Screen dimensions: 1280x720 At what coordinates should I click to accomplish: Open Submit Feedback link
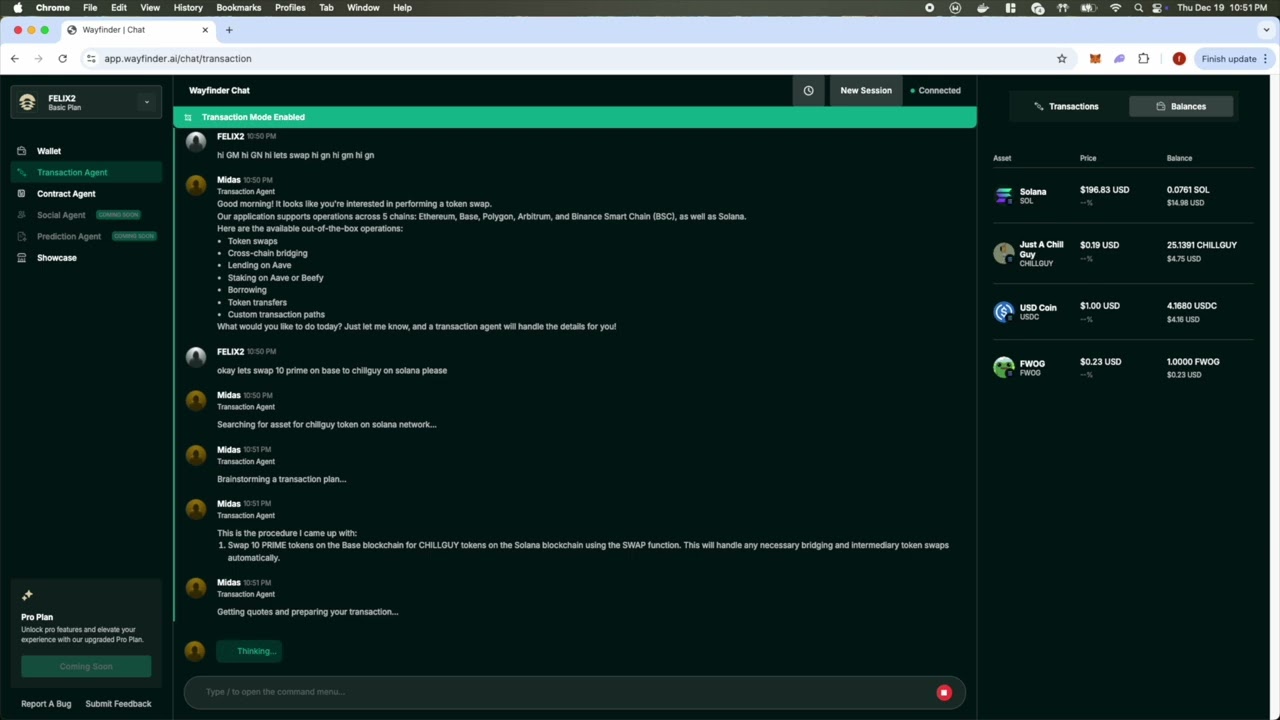118,704
